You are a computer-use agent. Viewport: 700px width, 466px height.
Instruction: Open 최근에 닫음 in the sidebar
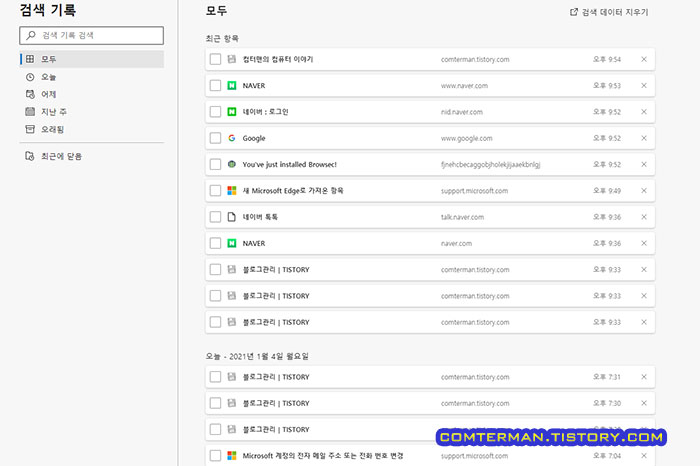coord(92,156)
